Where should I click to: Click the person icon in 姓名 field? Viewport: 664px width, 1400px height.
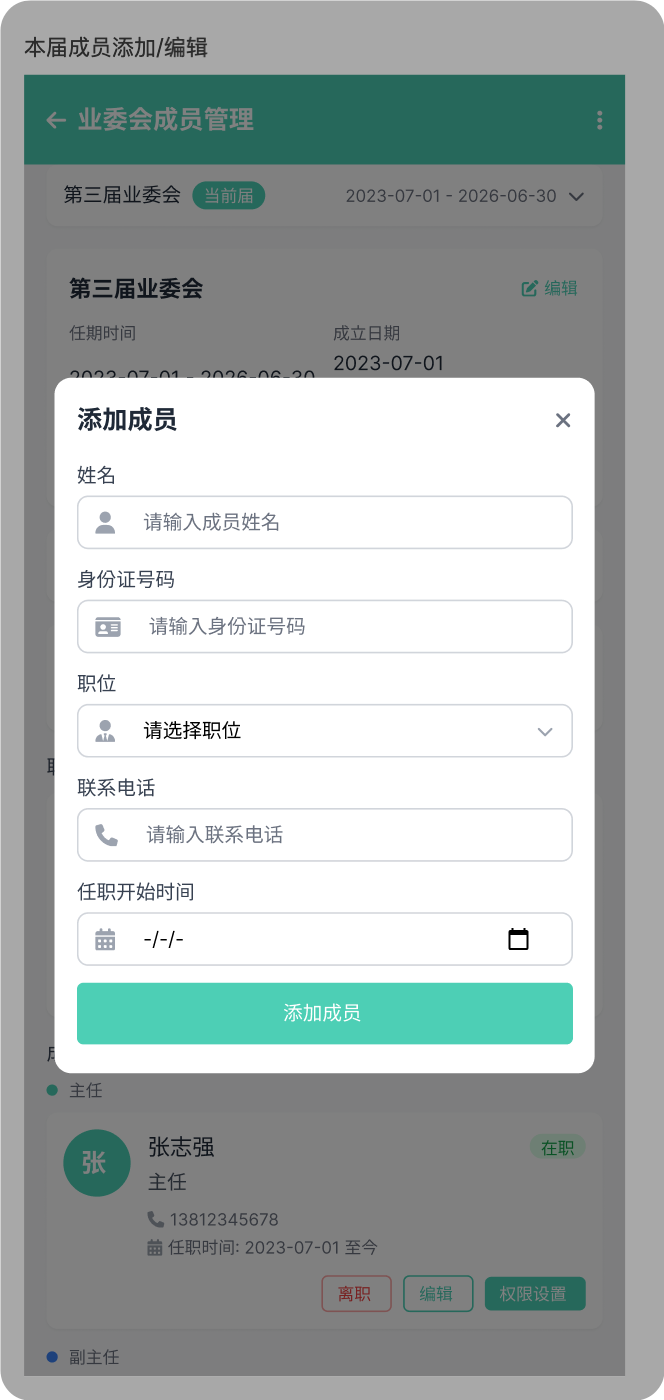105,522
